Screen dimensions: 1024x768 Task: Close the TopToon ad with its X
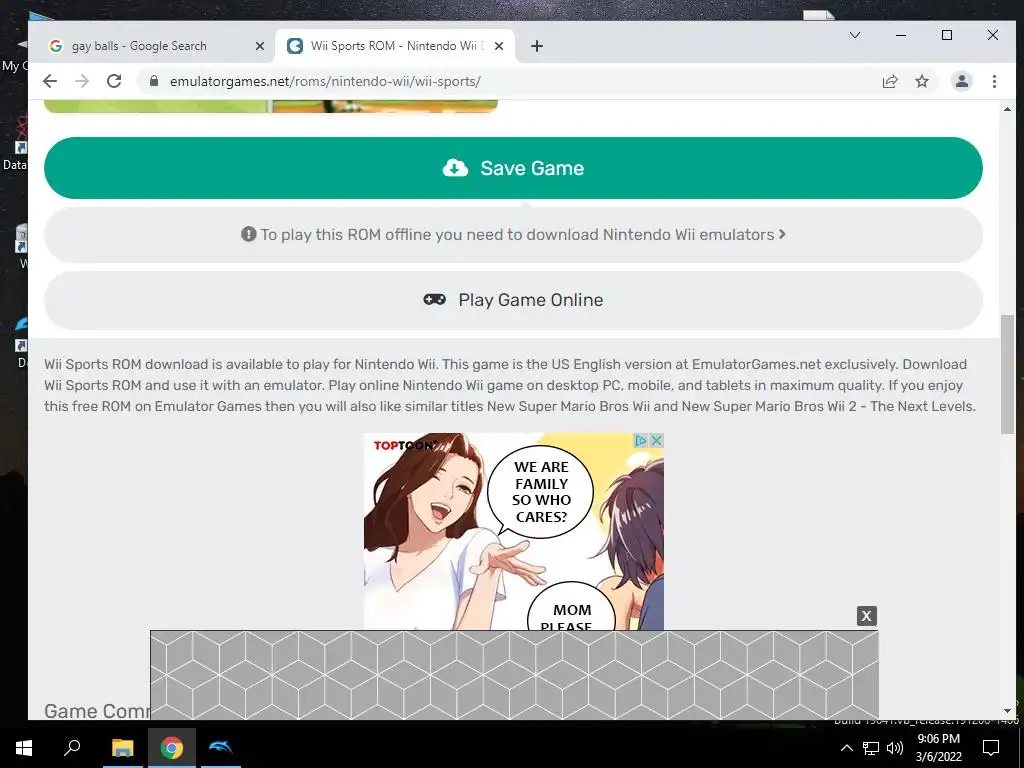(656, 441)
